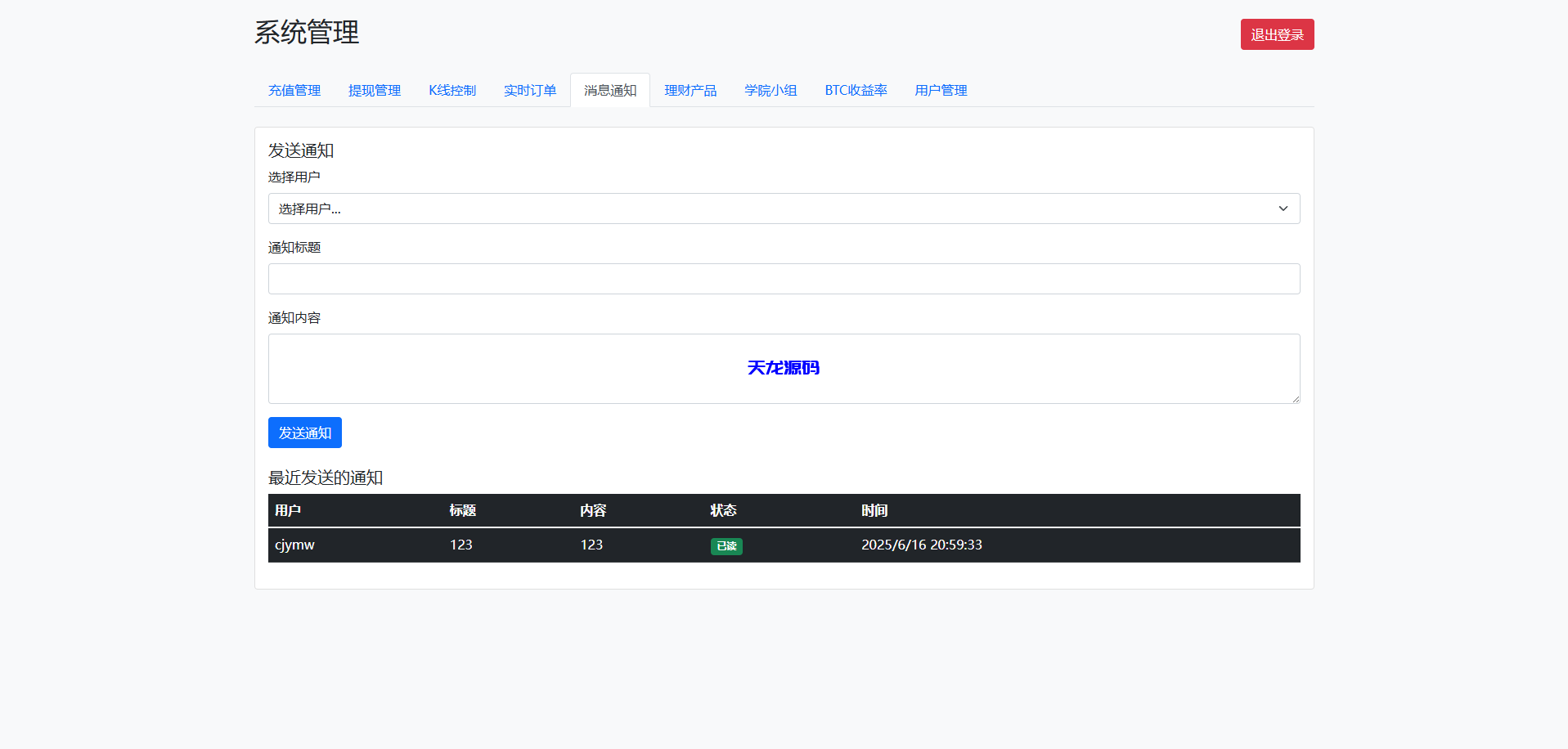Switch to the 学院小组 tab

click(x=771, y=91)
